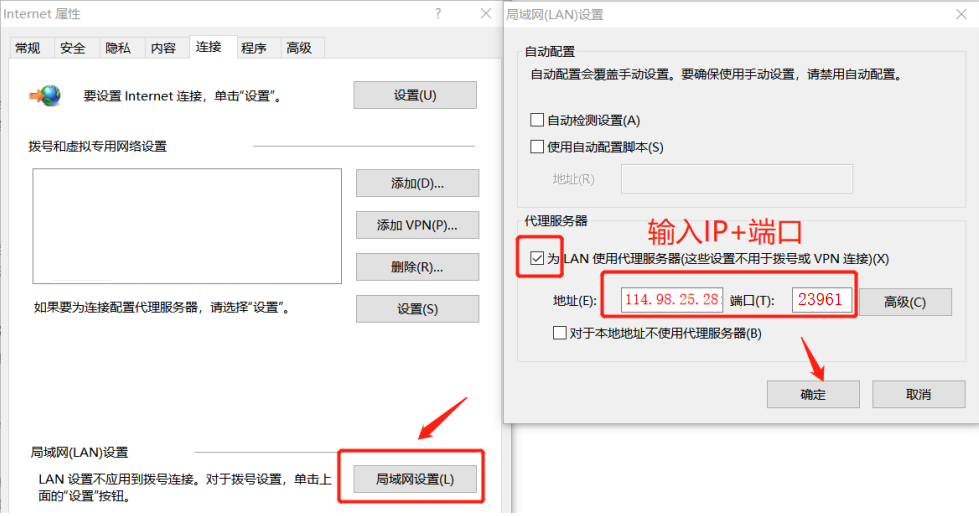Image resolution: width=979 pixels, height=516 pixels.
Task: Click the text 要设置 Internet 连接，单击“设置”。
Action: (182, 96)
